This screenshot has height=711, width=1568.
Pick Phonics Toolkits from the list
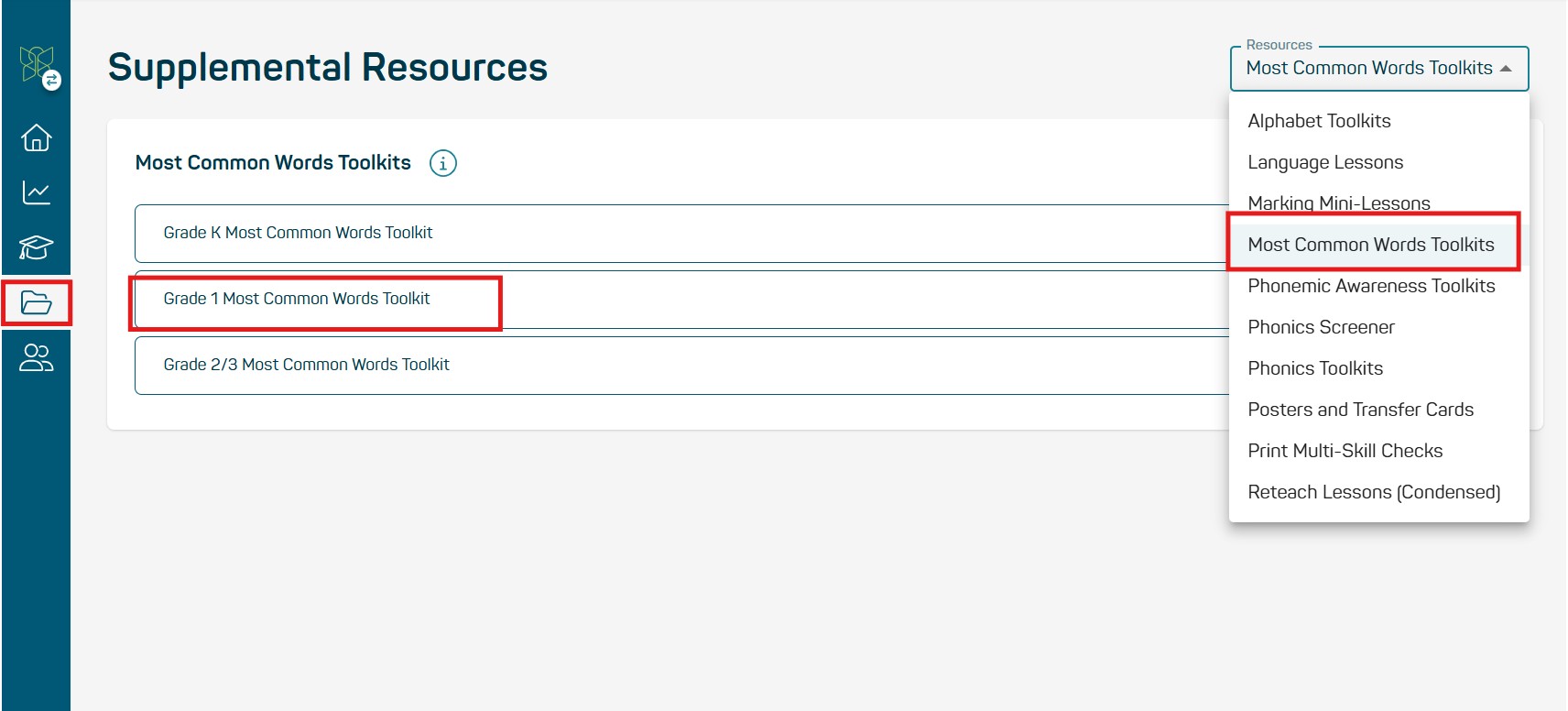[1315, 368]
